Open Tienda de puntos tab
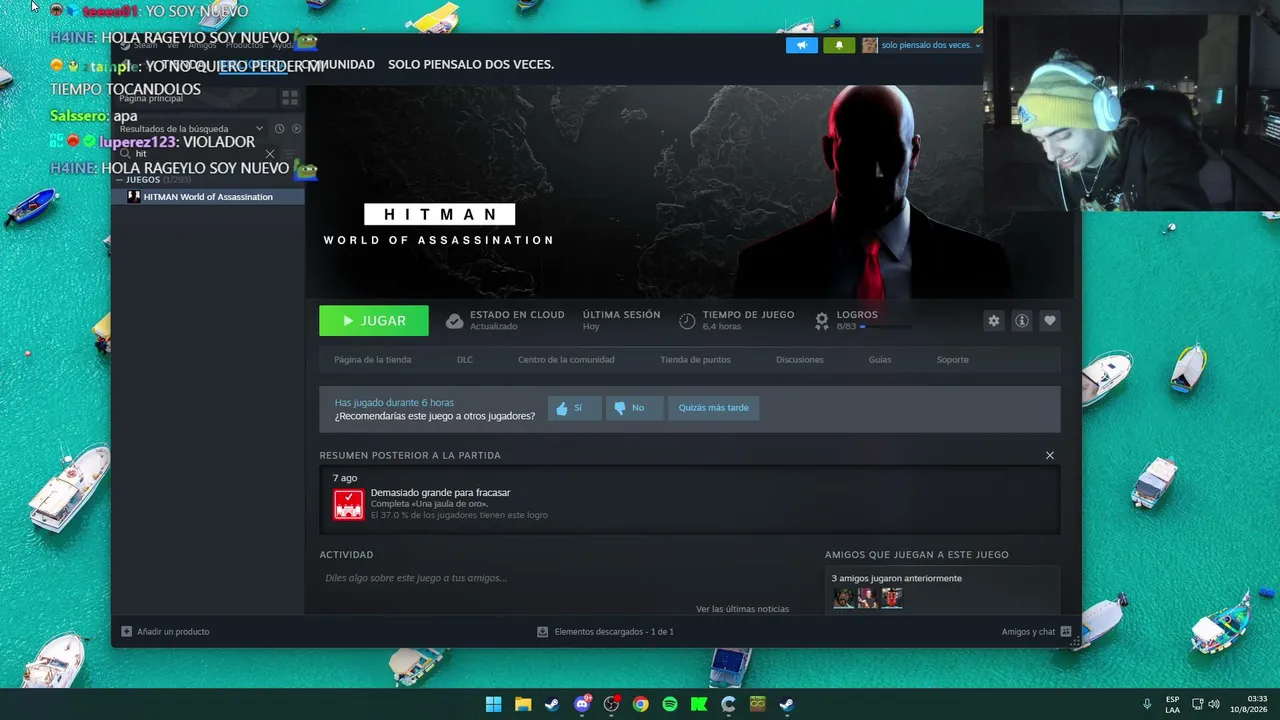Screen dimensions: 1280x720 click(695, 360)
